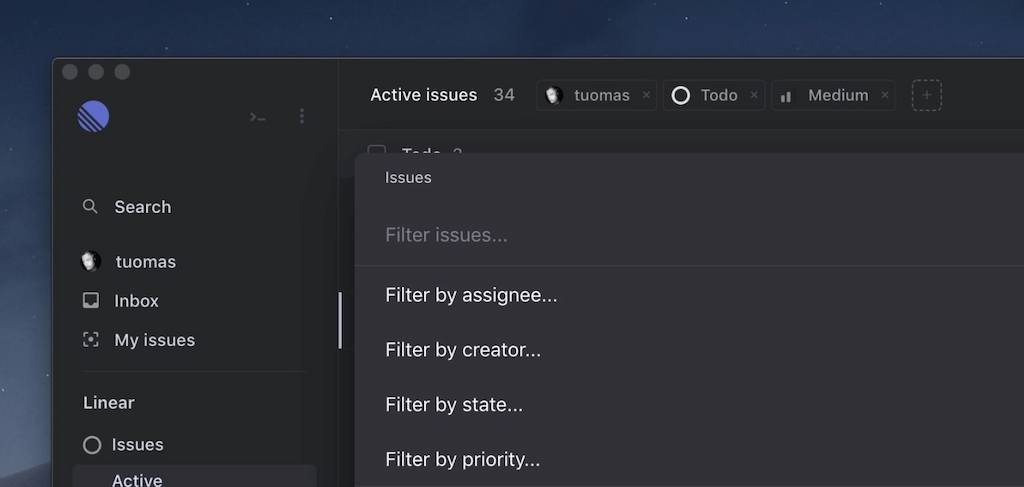Click the Search magnifier icon
This screenshot has width=1024, height=487.
click(x=90, y=207)
